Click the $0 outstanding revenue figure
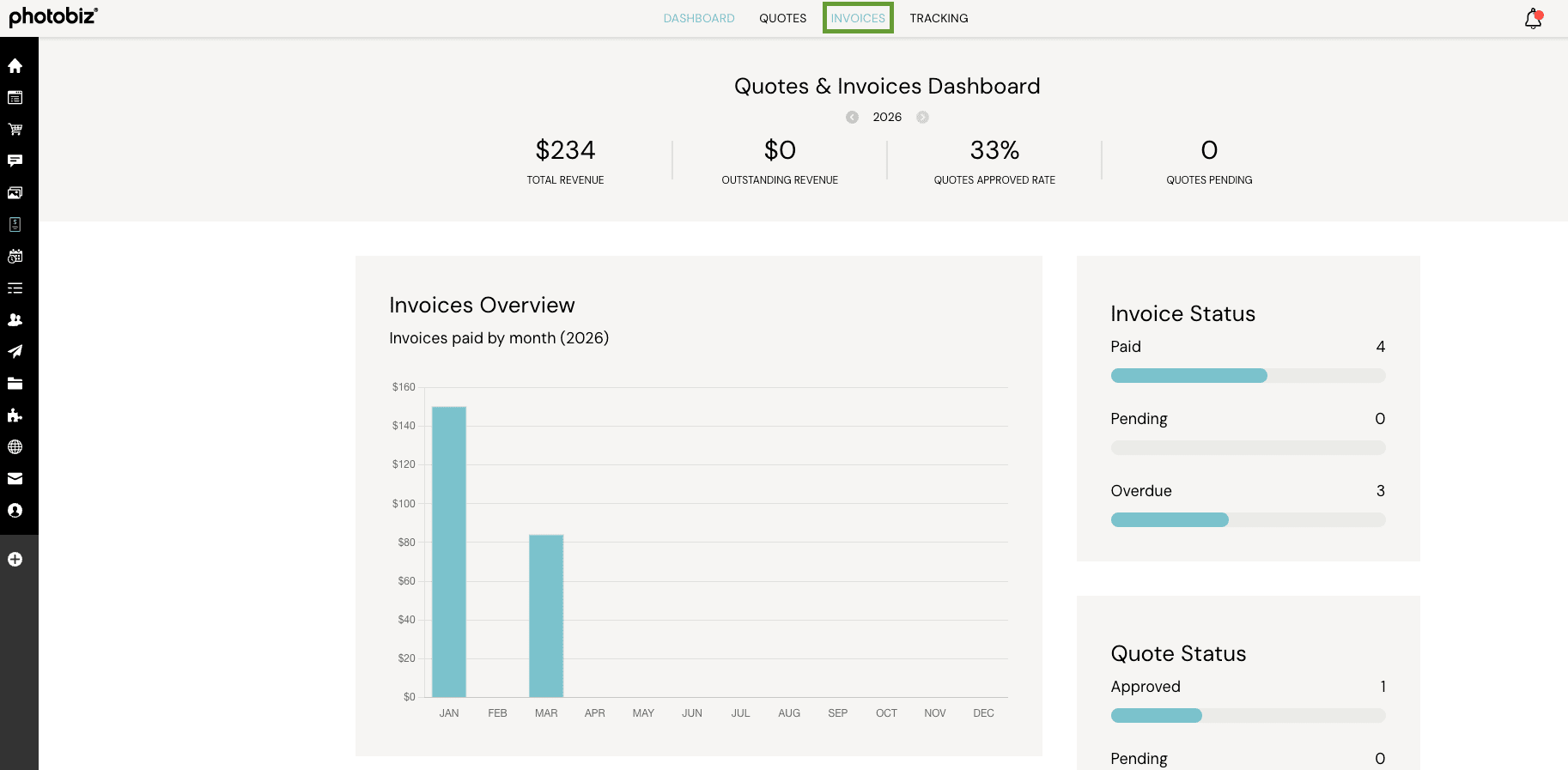 coord(780,150)
